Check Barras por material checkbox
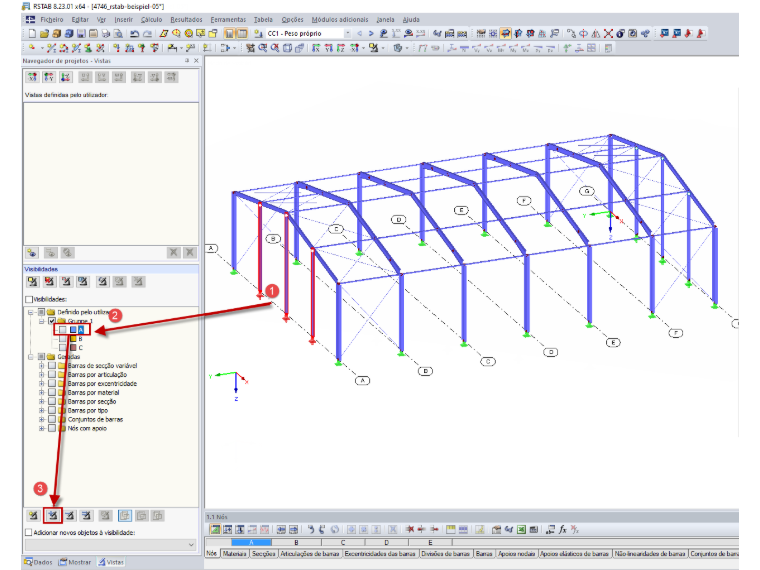 click(x=52, y=393)
